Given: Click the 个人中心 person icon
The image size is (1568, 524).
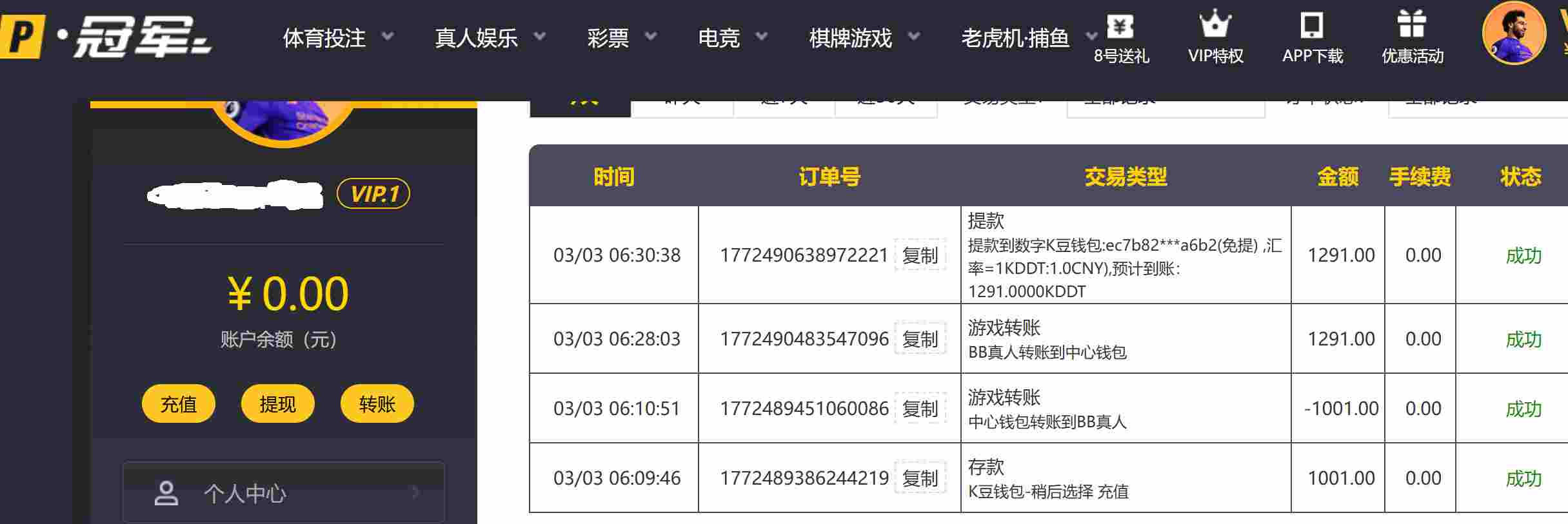Looking at the screenshot, I should point(166,493).
